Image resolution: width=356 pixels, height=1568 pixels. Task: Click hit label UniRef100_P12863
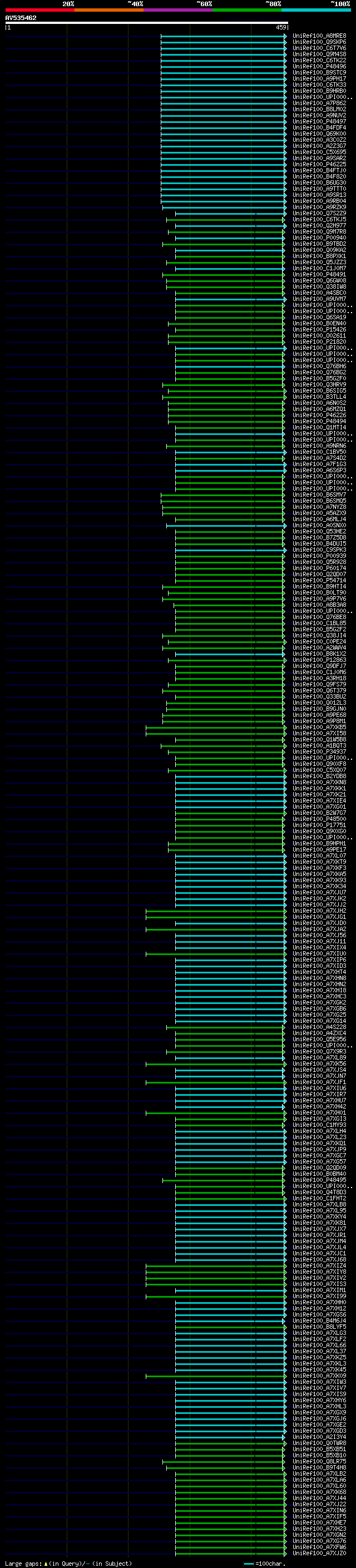click(319, 660)
